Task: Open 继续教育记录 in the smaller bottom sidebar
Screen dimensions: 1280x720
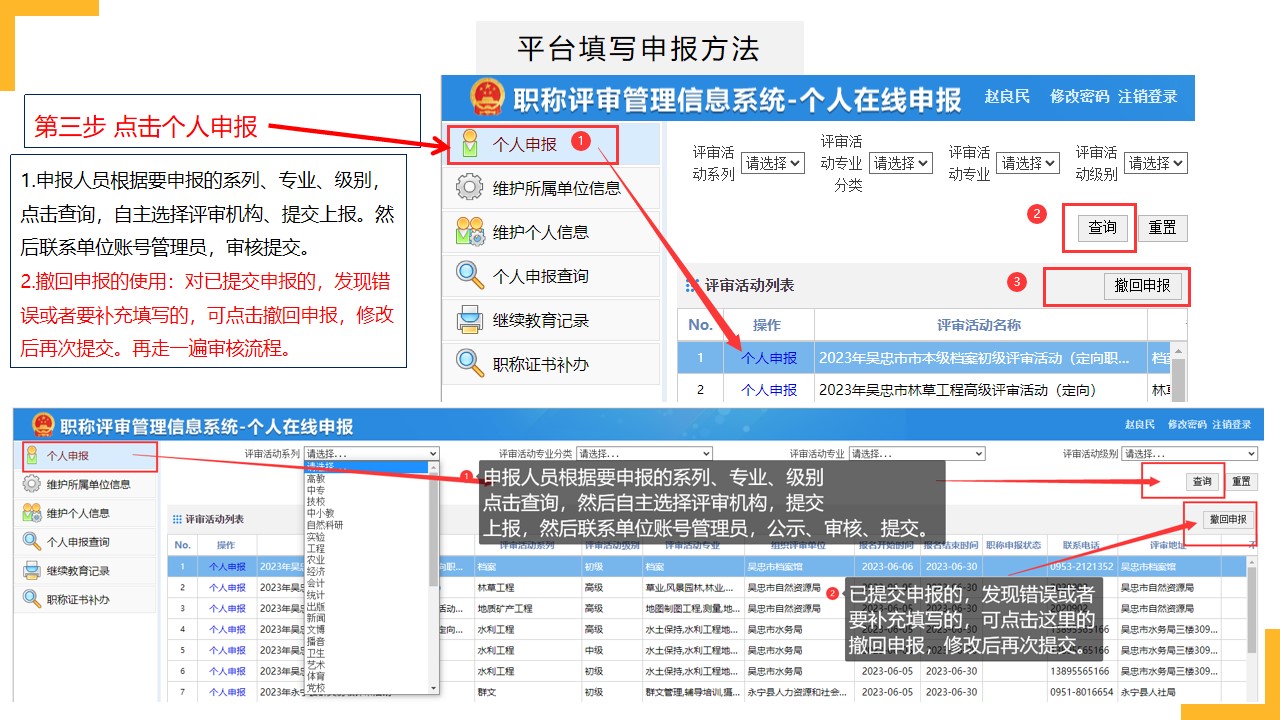Action: (78, 570)
